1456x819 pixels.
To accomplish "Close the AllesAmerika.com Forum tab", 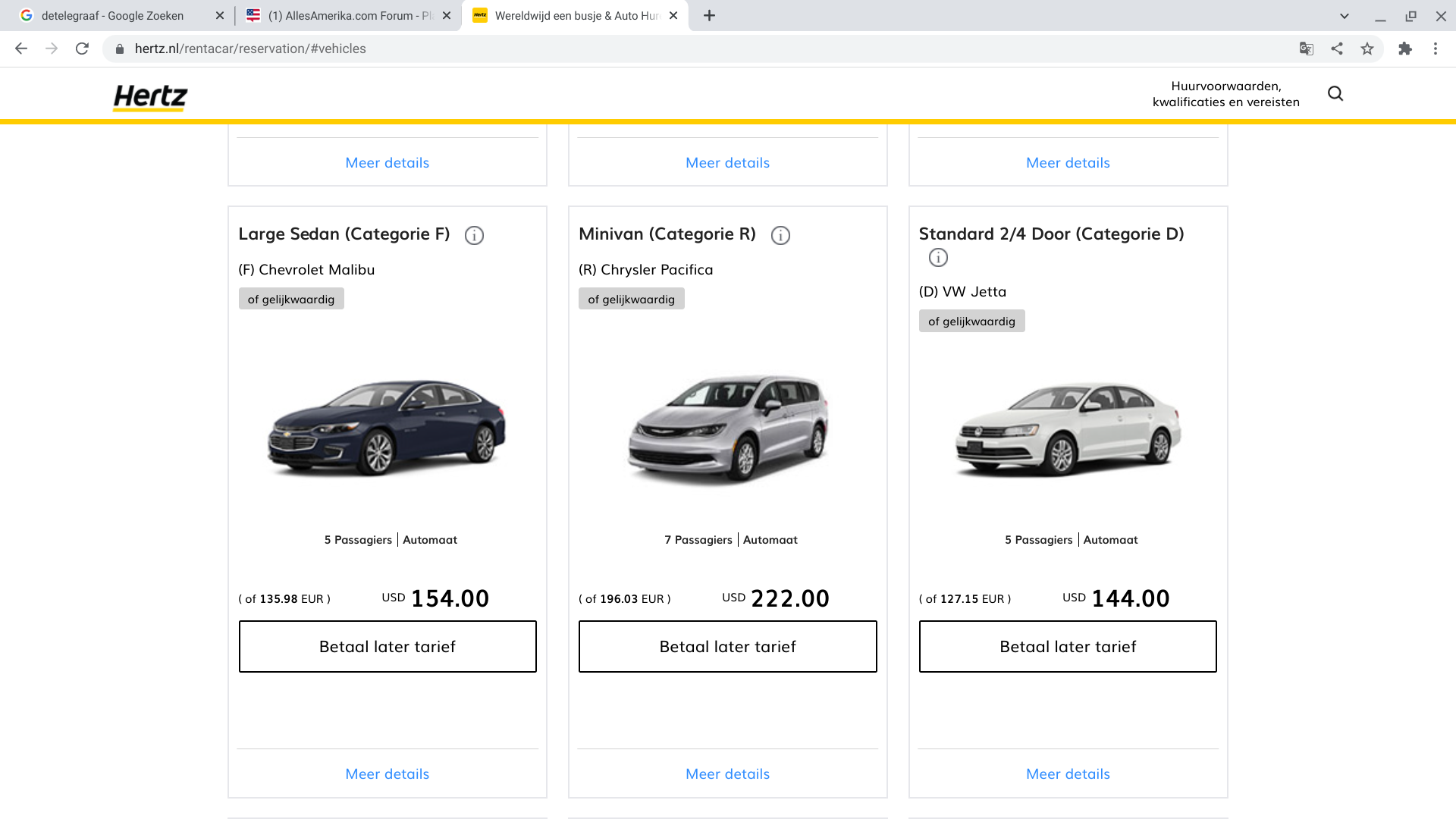I will (x=447, y=15).
